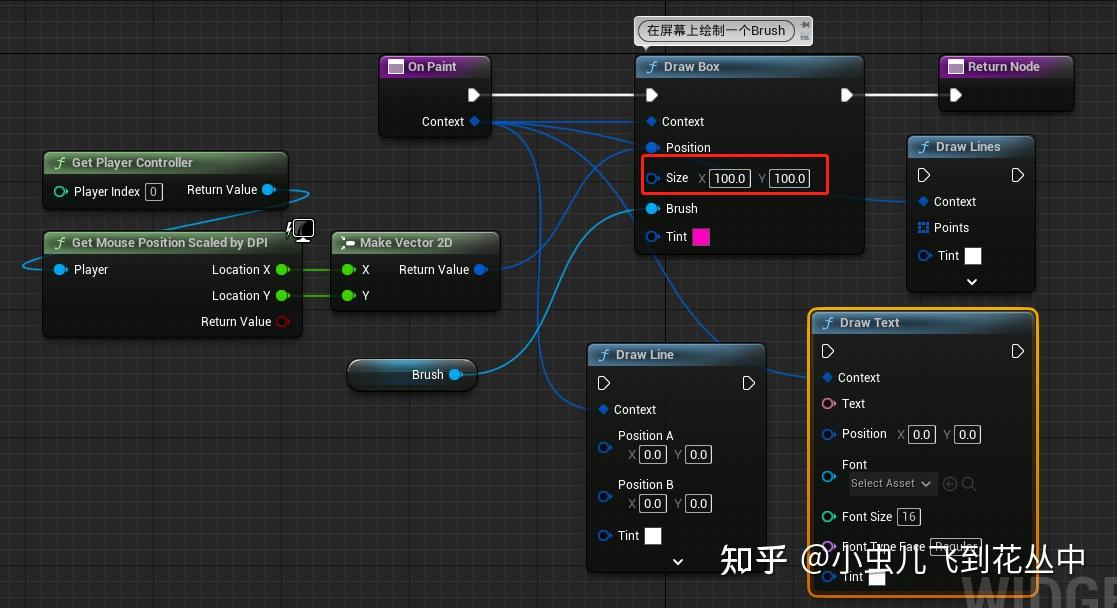Click Draw Lines execution input pin

(x=924, y=175)
